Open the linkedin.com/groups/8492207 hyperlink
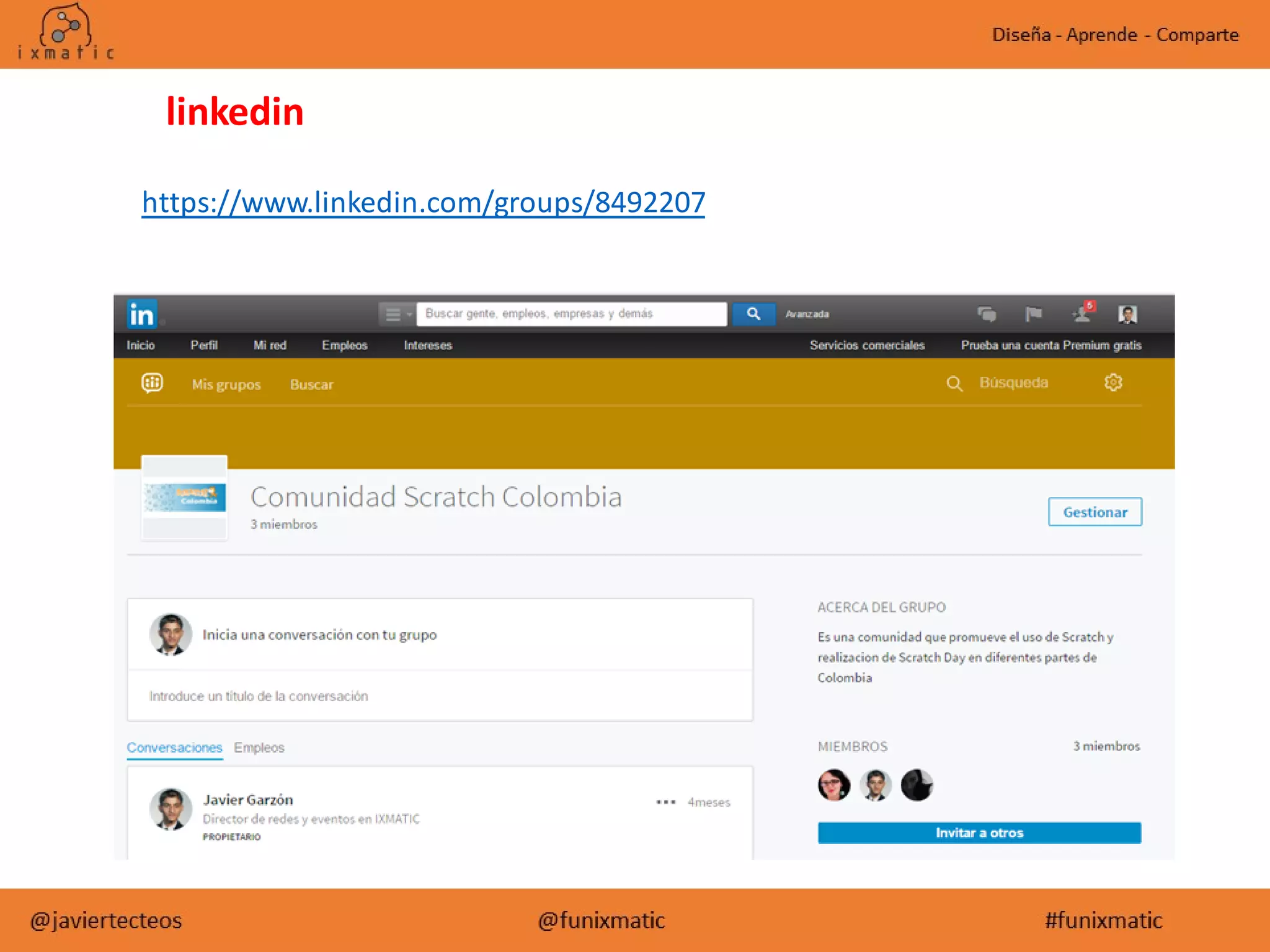This screenshot has width=1270, height=952. point(424,203)
